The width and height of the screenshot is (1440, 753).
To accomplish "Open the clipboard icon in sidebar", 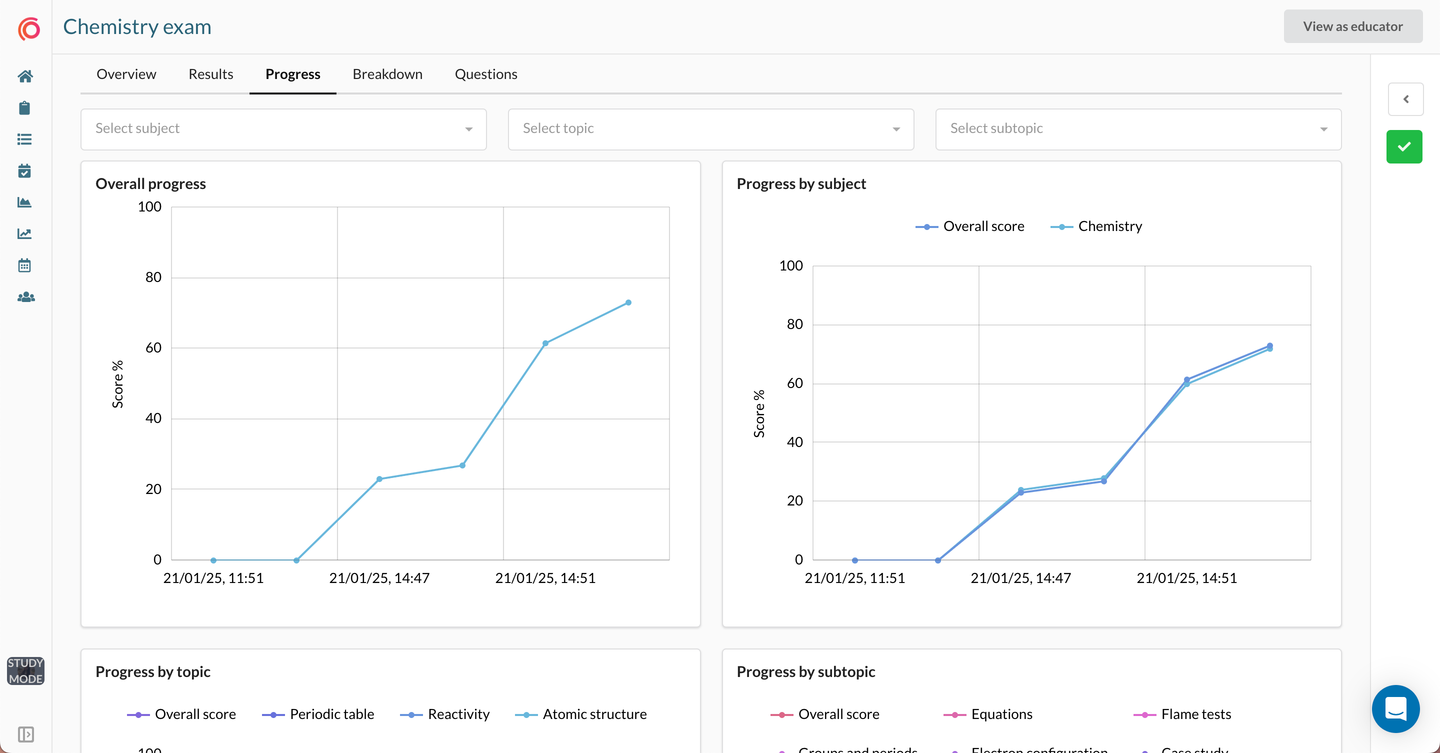I will click(x=25, y=108).
